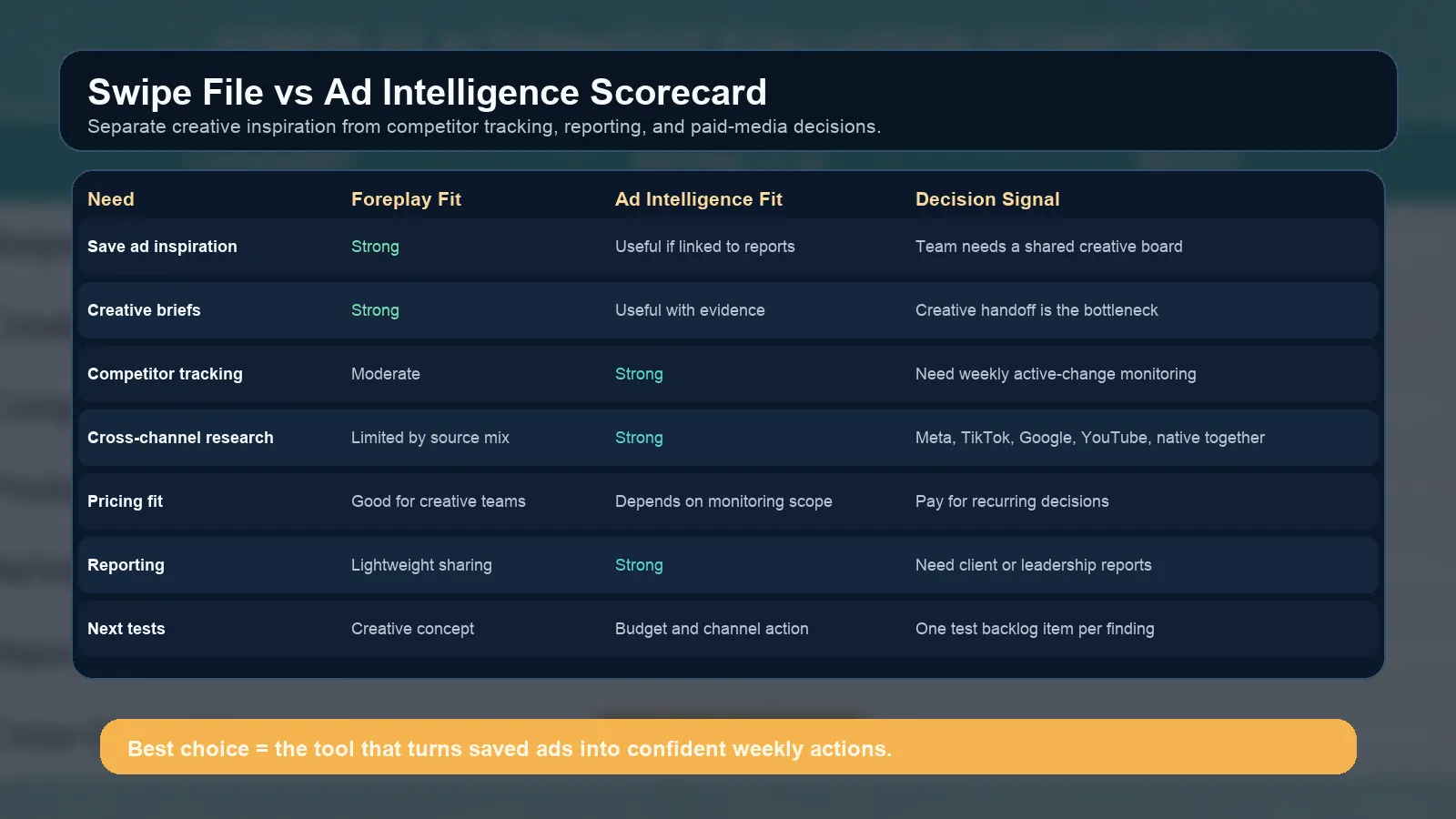This screenshot has width=1456, height=819.
Task: Click the Ad Intelligence Fit column header
Action: [698, 199]
